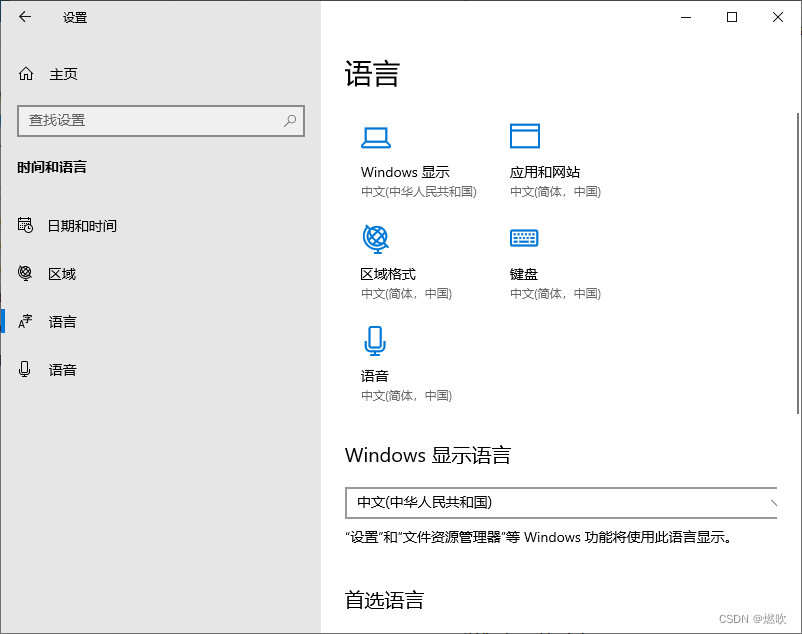Open the 语音 tile label in content
This screenshot has height=634, width=802.
click(x=374, y=376)
